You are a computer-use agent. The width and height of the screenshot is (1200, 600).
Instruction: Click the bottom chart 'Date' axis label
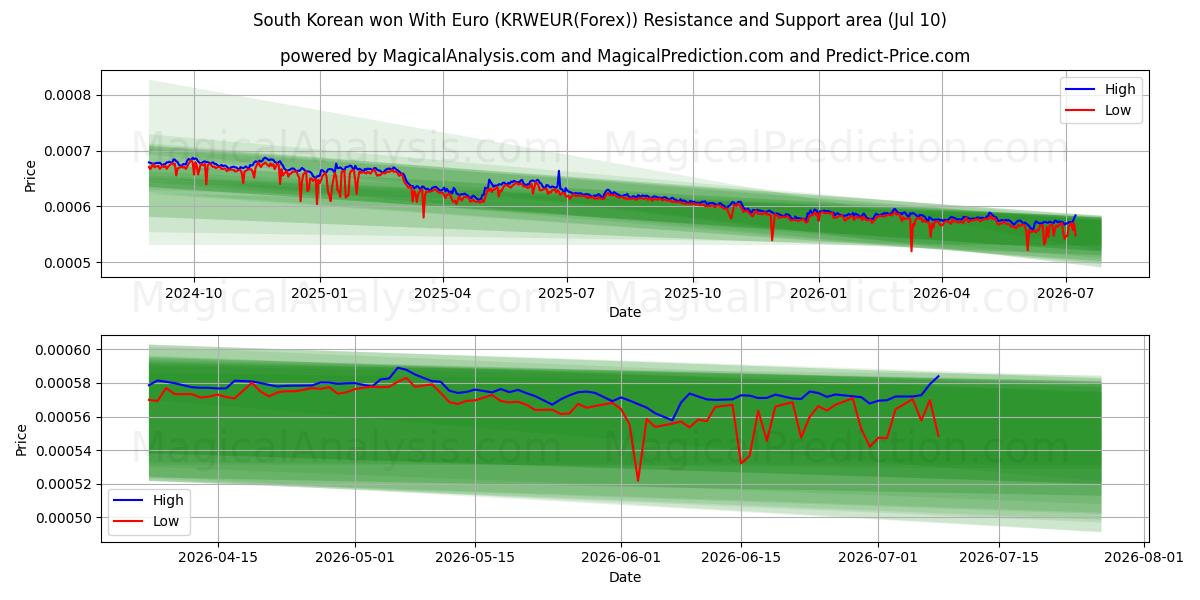[625, 577]
